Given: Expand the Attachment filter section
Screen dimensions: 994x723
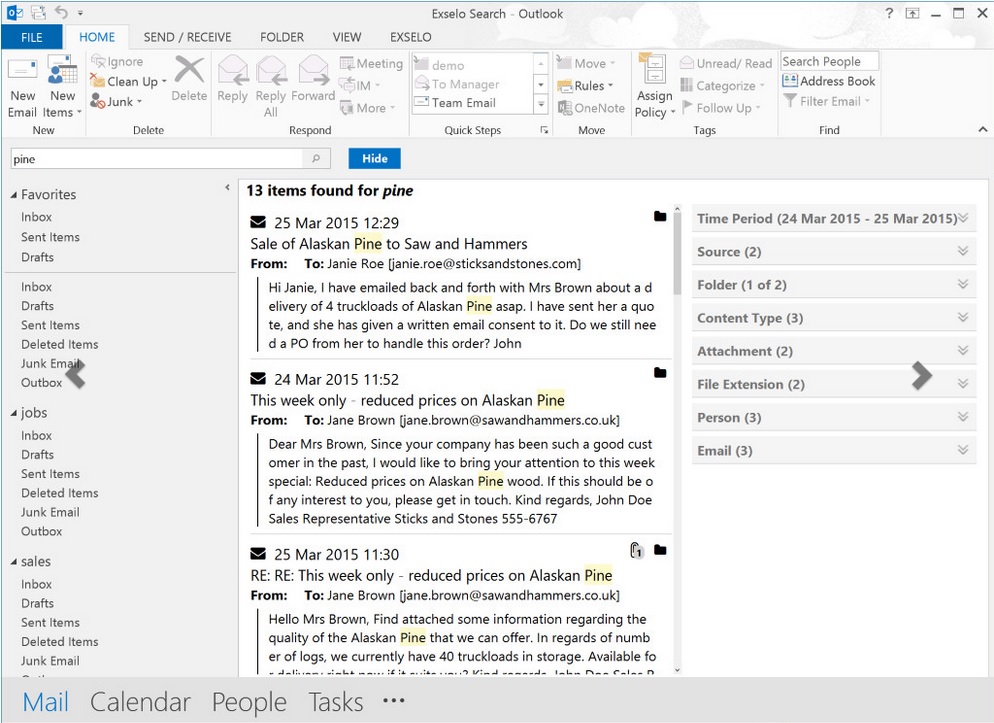Looking at the screenshot, I should 963,351.
